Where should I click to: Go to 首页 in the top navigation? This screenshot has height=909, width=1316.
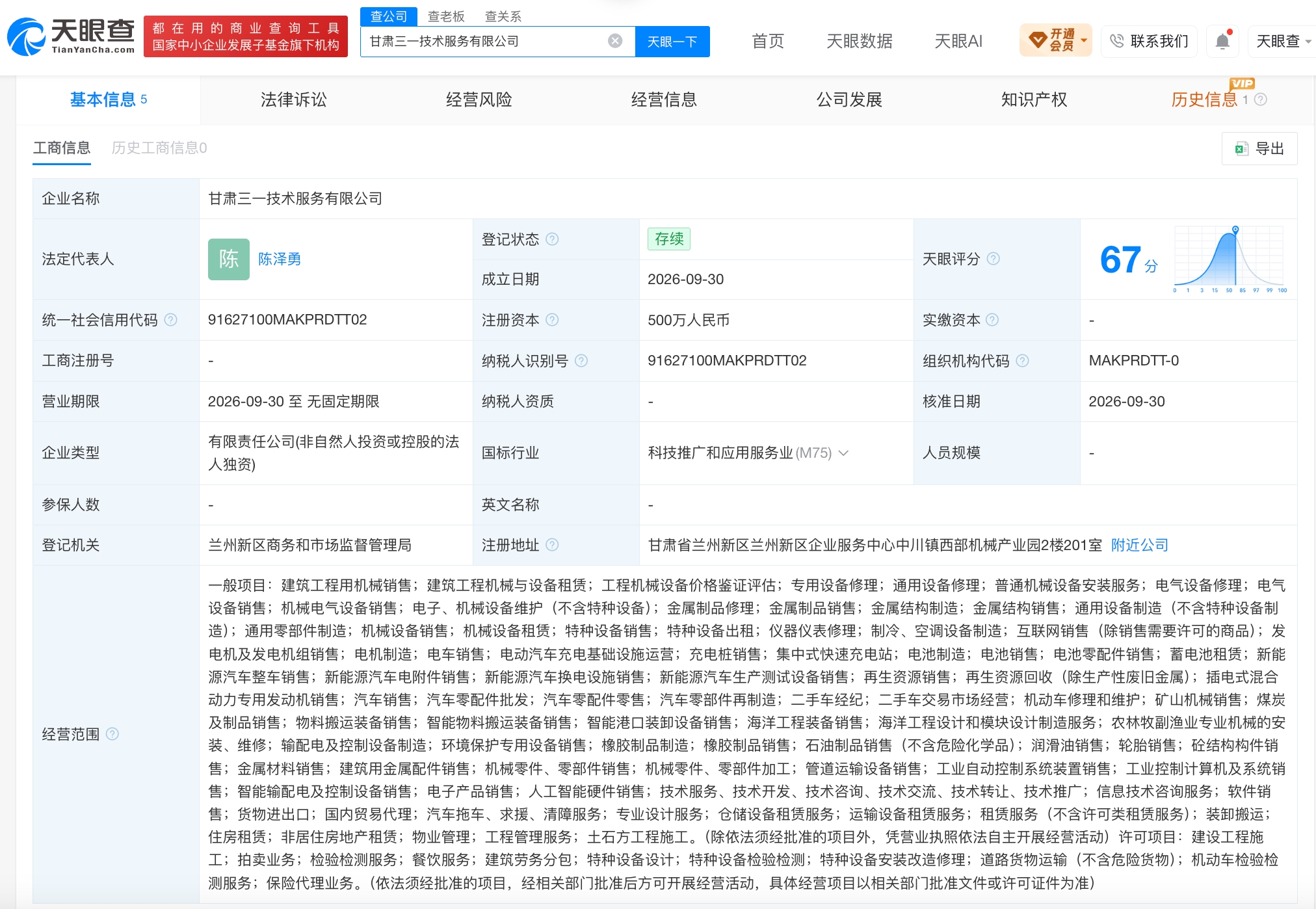[768, 42]
